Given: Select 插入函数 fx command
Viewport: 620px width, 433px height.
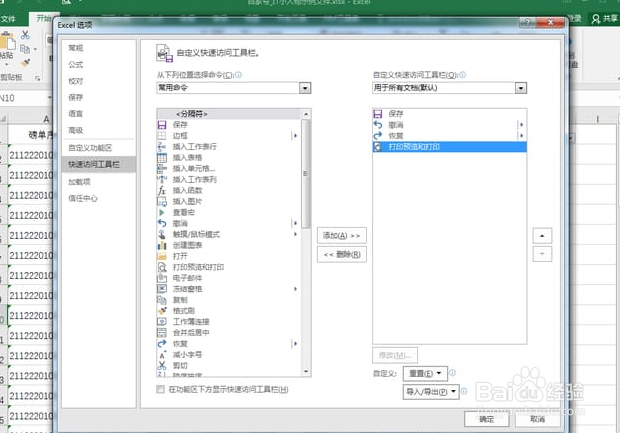Looking at the screenshot, I should 229,191.
